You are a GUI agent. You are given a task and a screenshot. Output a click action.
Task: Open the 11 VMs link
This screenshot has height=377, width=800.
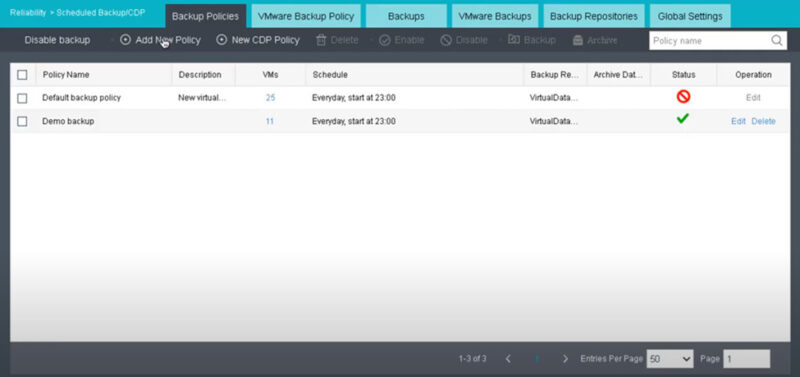pyautogui.click(x=270, y=121)
